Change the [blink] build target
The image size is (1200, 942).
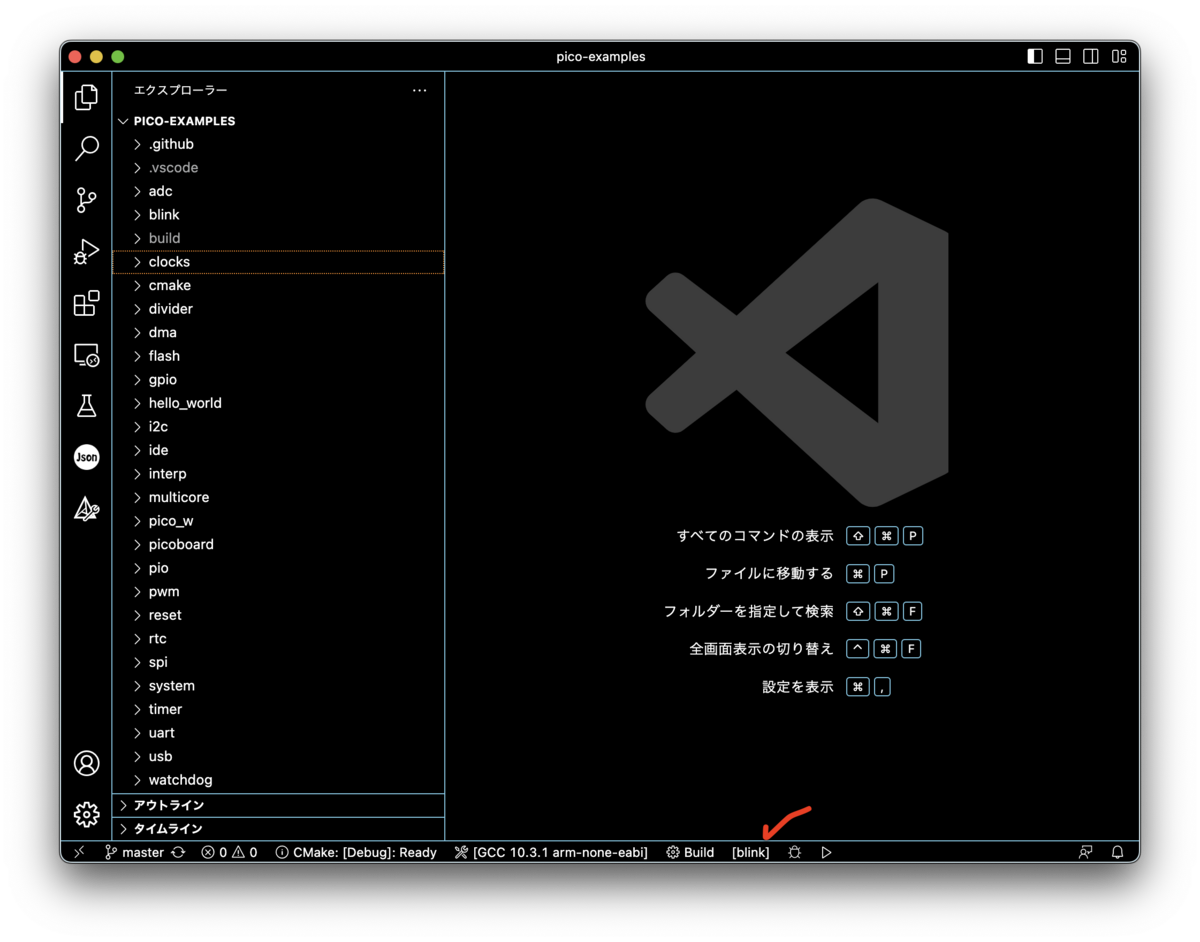[750, 852]
